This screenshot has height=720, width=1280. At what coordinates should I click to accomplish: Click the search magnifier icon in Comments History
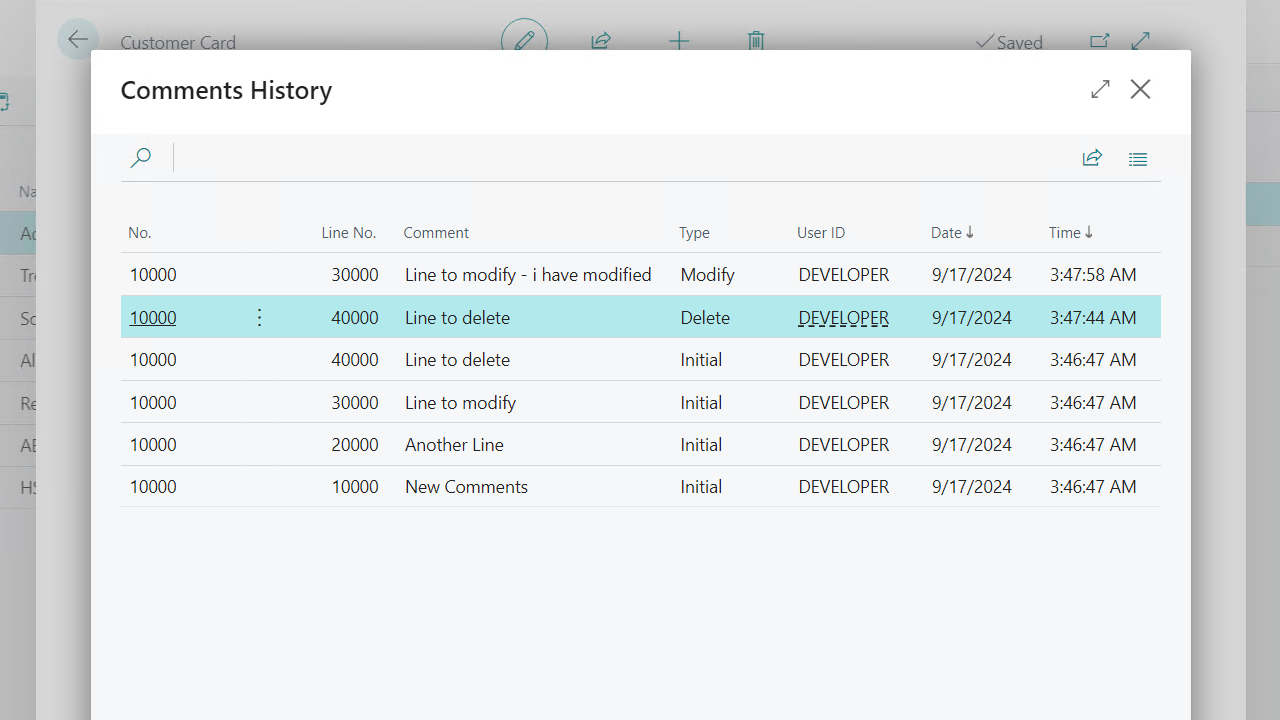click(141, 158)
